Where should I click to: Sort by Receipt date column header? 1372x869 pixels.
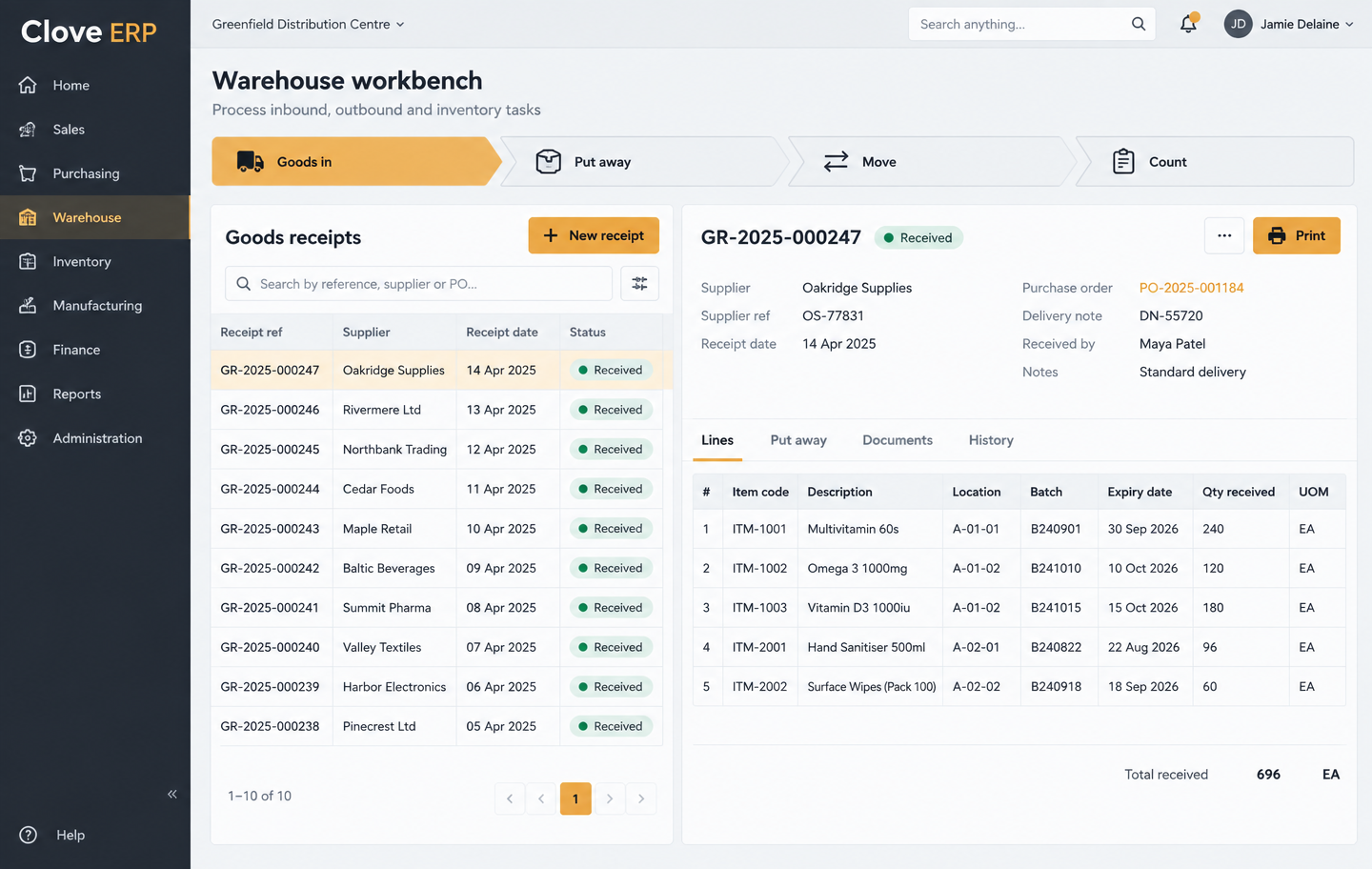(502, 333)
